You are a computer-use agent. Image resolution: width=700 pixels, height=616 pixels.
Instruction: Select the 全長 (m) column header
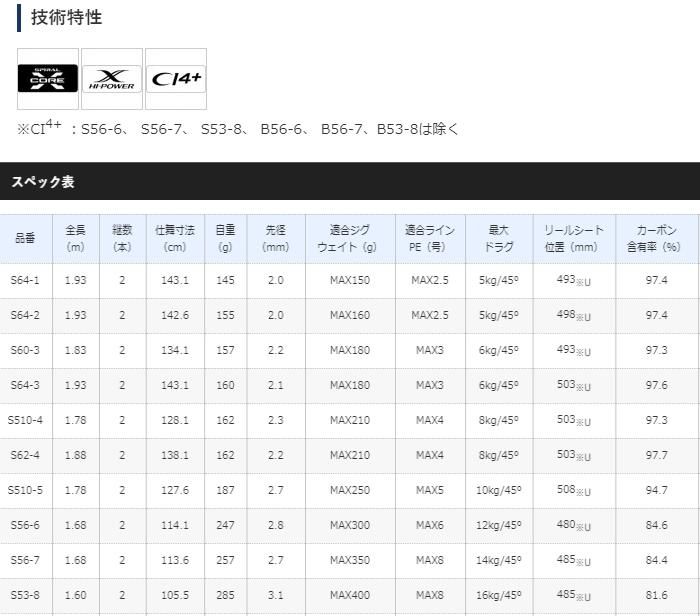[75, 238]
